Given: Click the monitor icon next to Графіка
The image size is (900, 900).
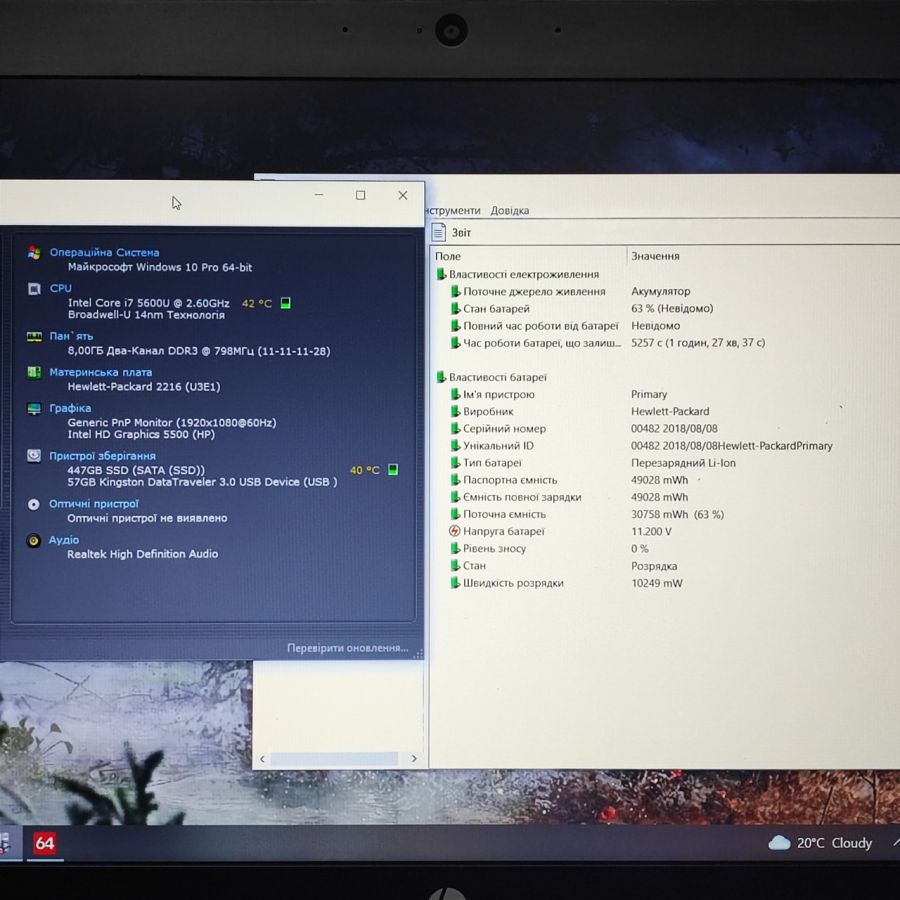Looking at the screenshot, I should [x=34, y=409].
